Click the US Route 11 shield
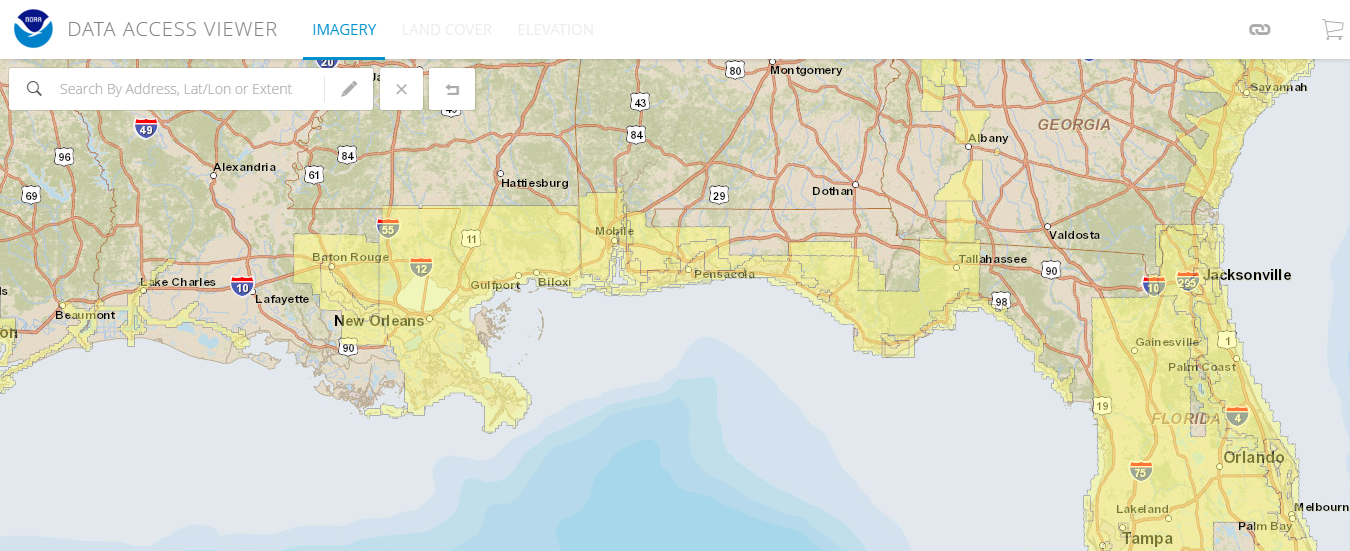Viewport: 1350px width, 551px height. coord(471,238)
